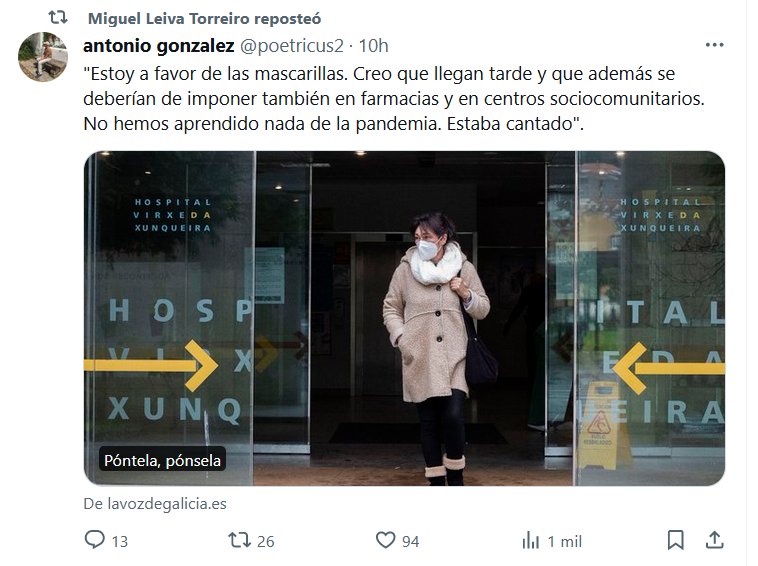Click the antonio gonzalez display name
758x566 pixels.
(159, 45)
